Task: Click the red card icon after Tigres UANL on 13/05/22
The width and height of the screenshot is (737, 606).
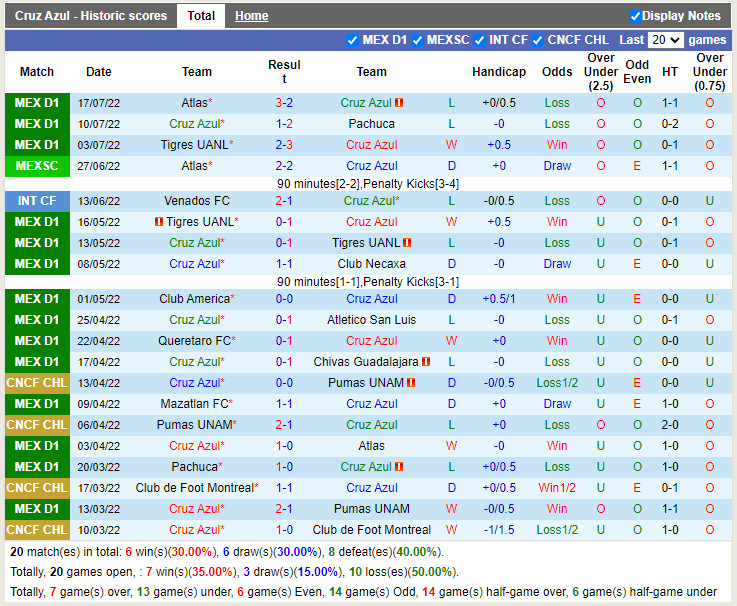Action: click(x=407, y=243)
